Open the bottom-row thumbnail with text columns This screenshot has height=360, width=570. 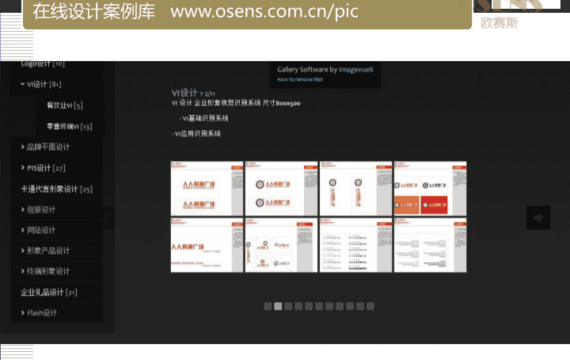tap(356, 245)
